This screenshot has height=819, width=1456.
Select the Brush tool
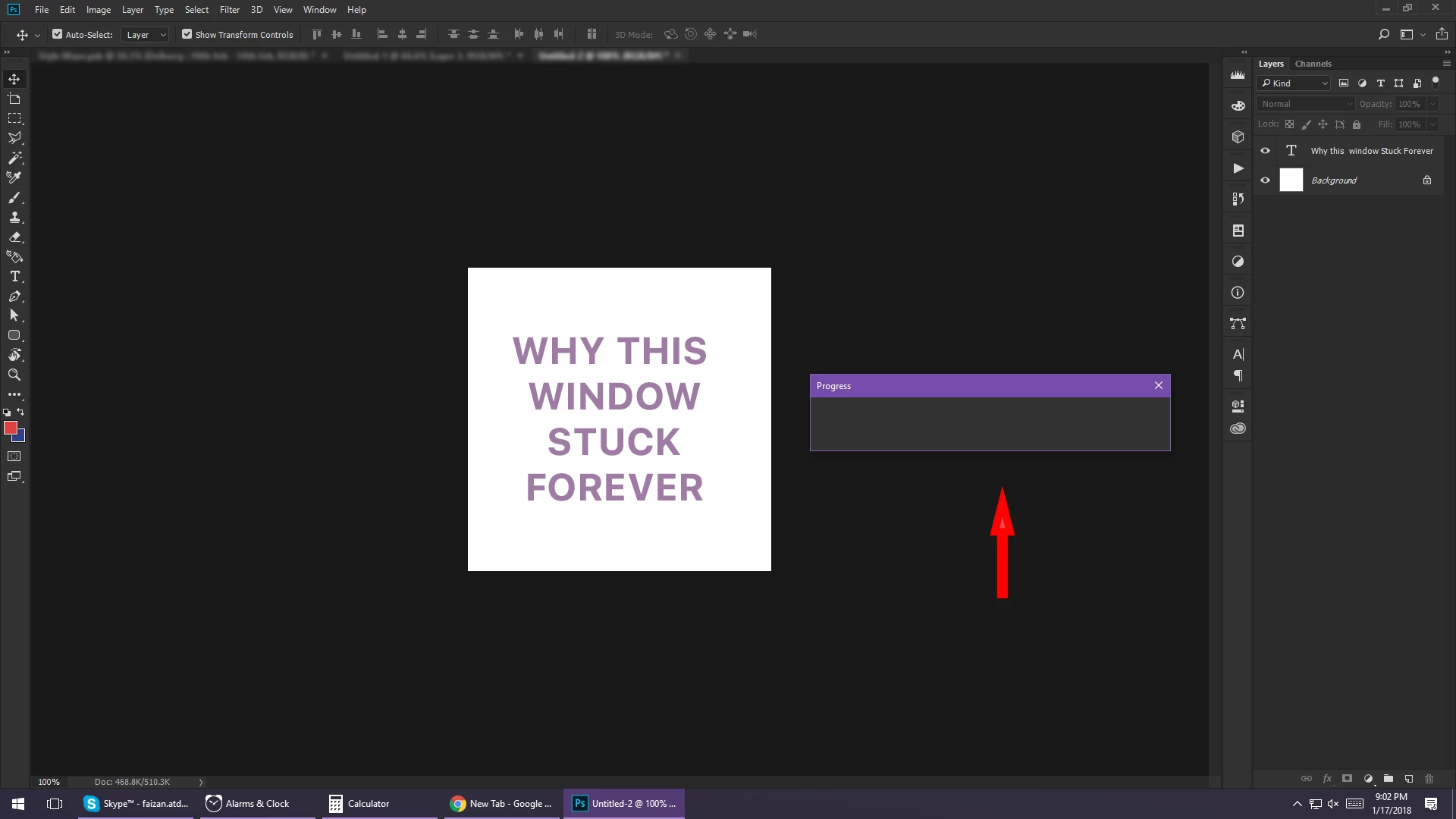tap(14, 198)
